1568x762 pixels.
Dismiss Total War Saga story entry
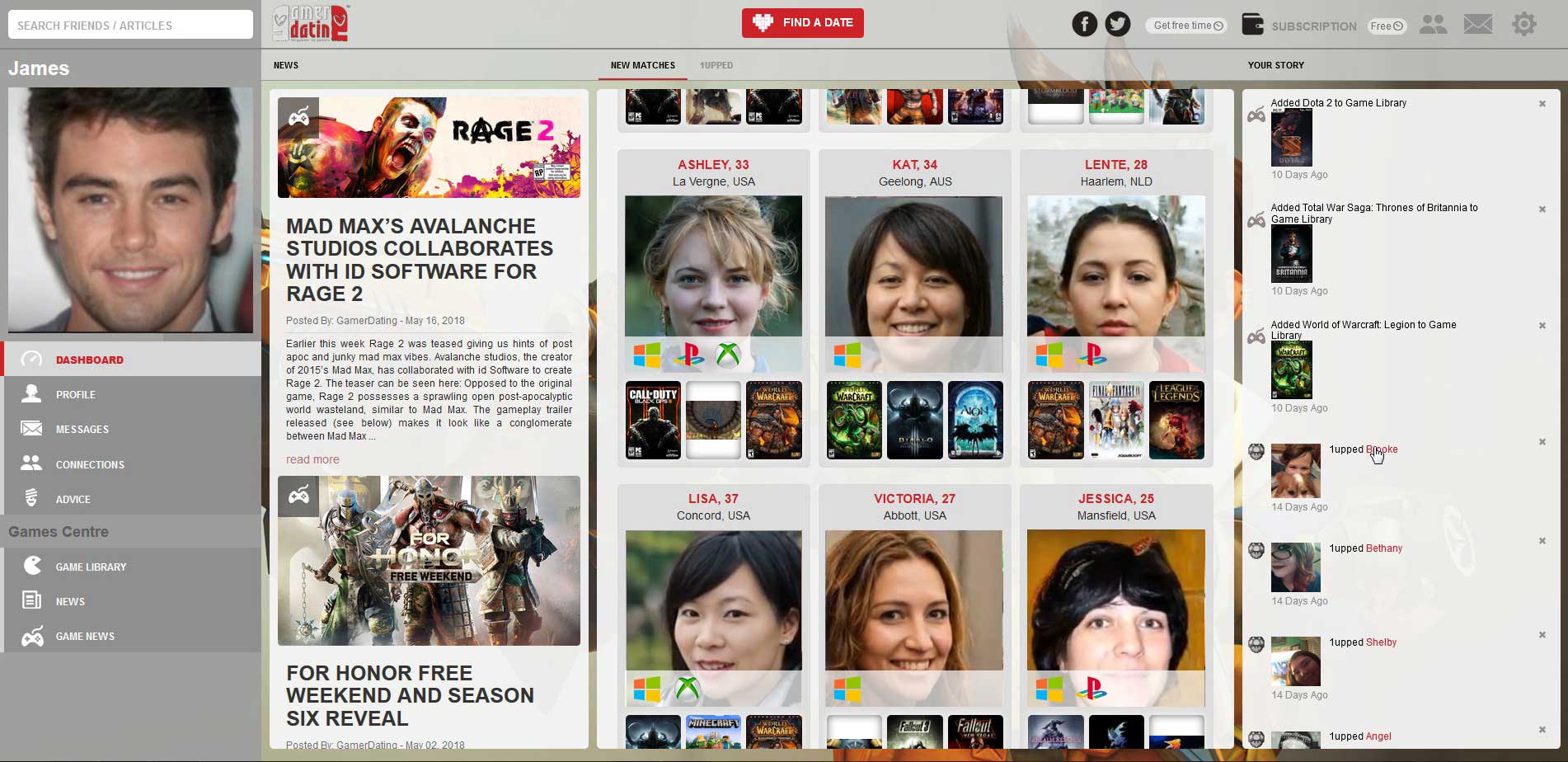[1542, 209]
